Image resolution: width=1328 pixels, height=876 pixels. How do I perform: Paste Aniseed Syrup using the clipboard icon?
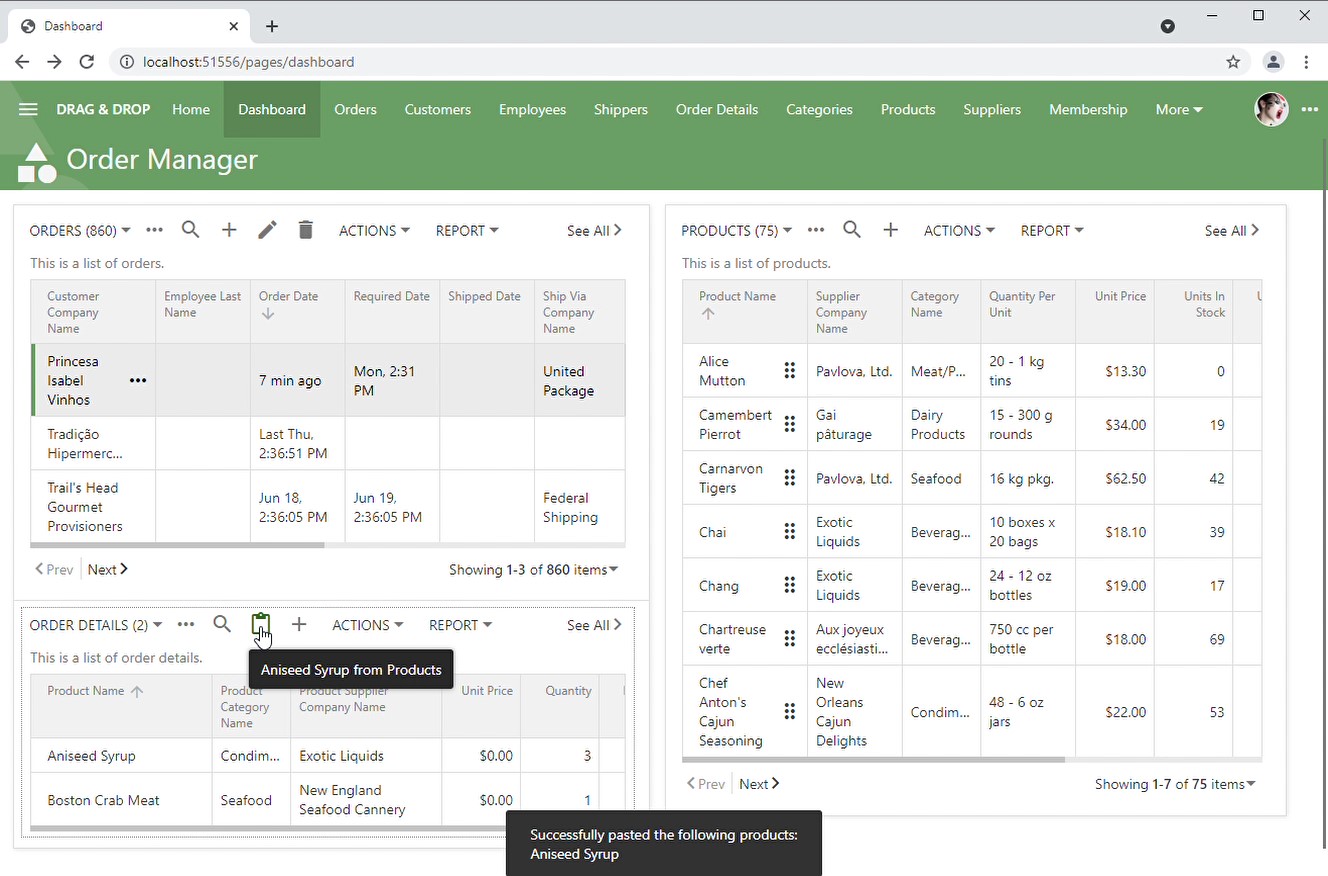261,624
